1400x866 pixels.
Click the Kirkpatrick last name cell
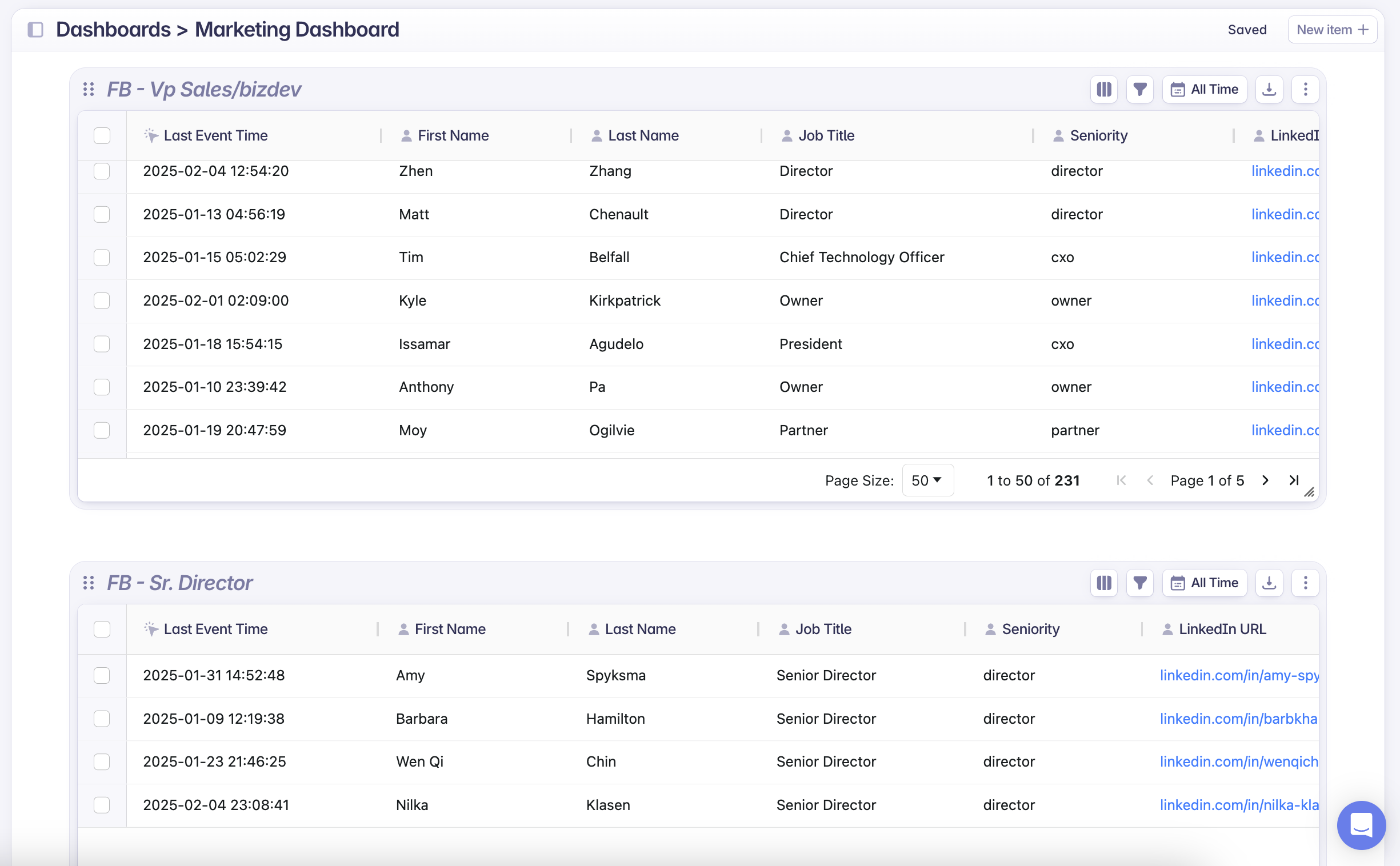pos(625,300)
